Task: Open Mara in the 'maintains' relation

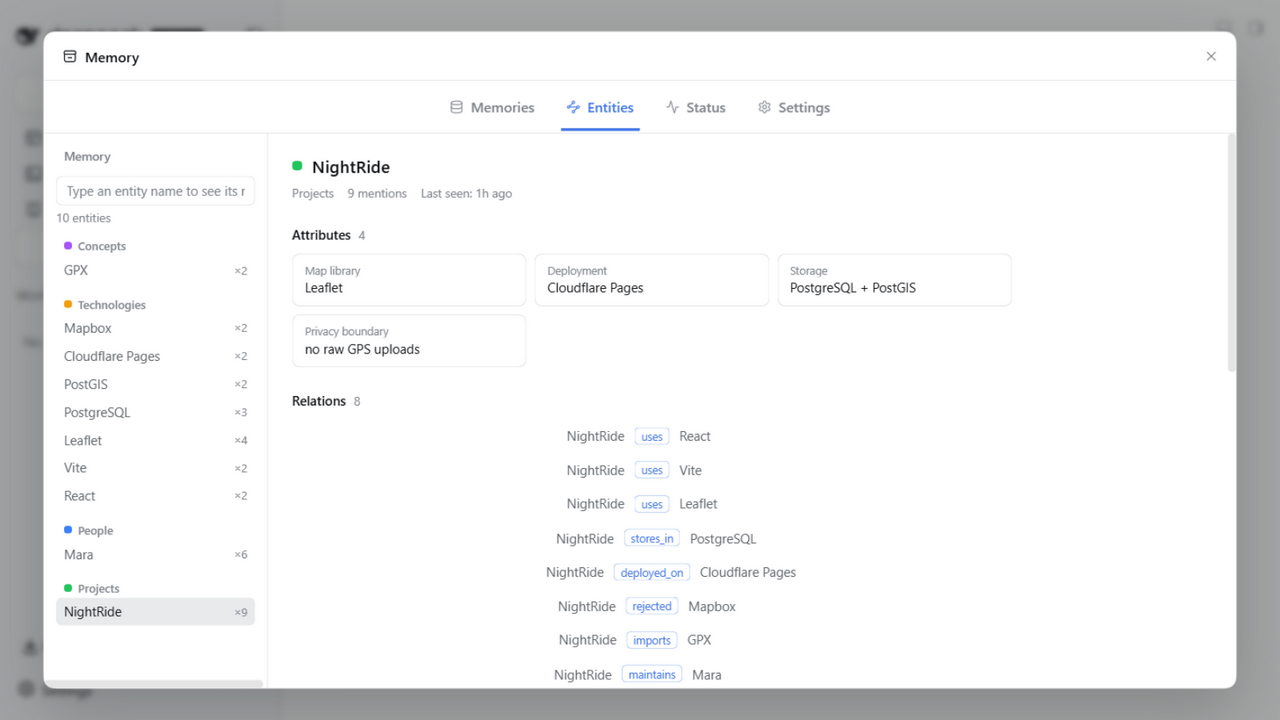Action: [707, 675]
